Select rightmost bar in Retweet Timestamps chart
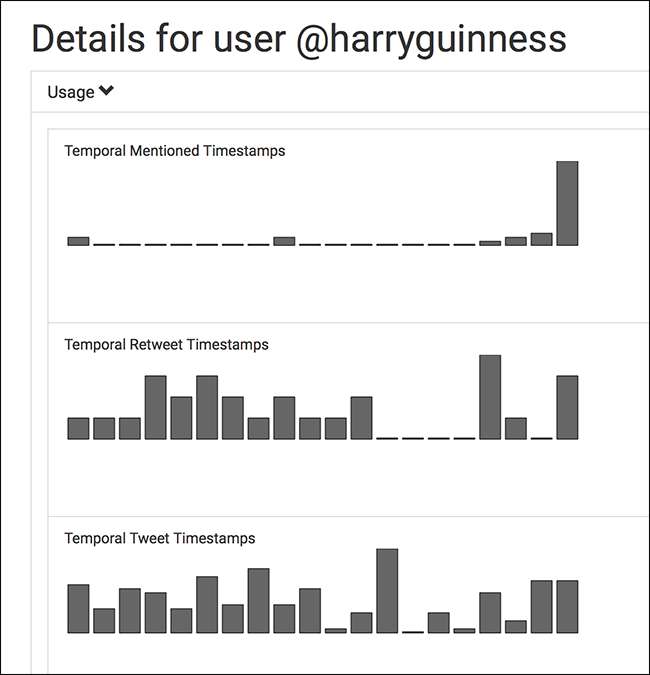This screenshot has height=675, width=650. 567,407
